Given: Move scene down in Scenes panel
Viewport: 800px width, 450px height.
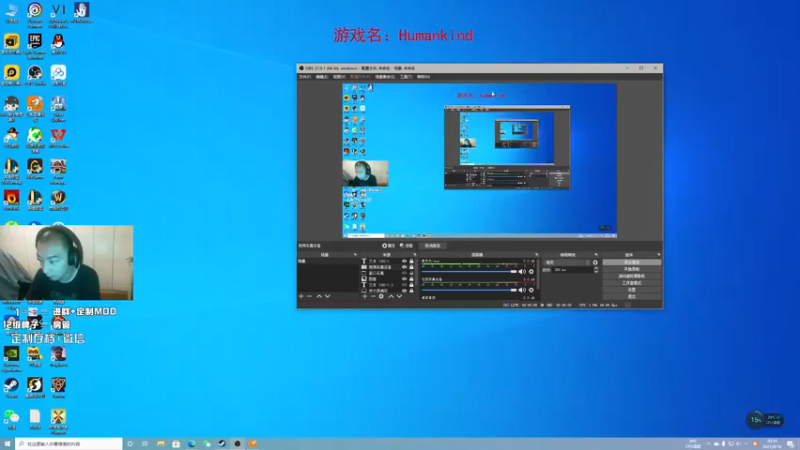Looking at the screenshot, I should (x=328, y=296).
